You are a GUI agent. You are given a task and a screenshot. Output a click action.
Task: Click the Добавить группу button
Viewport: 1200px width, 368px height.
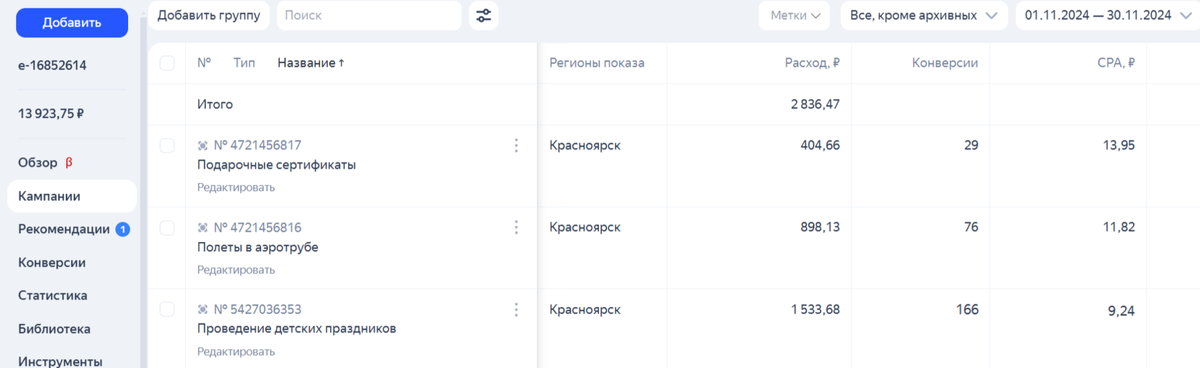(x=209, y=15)
